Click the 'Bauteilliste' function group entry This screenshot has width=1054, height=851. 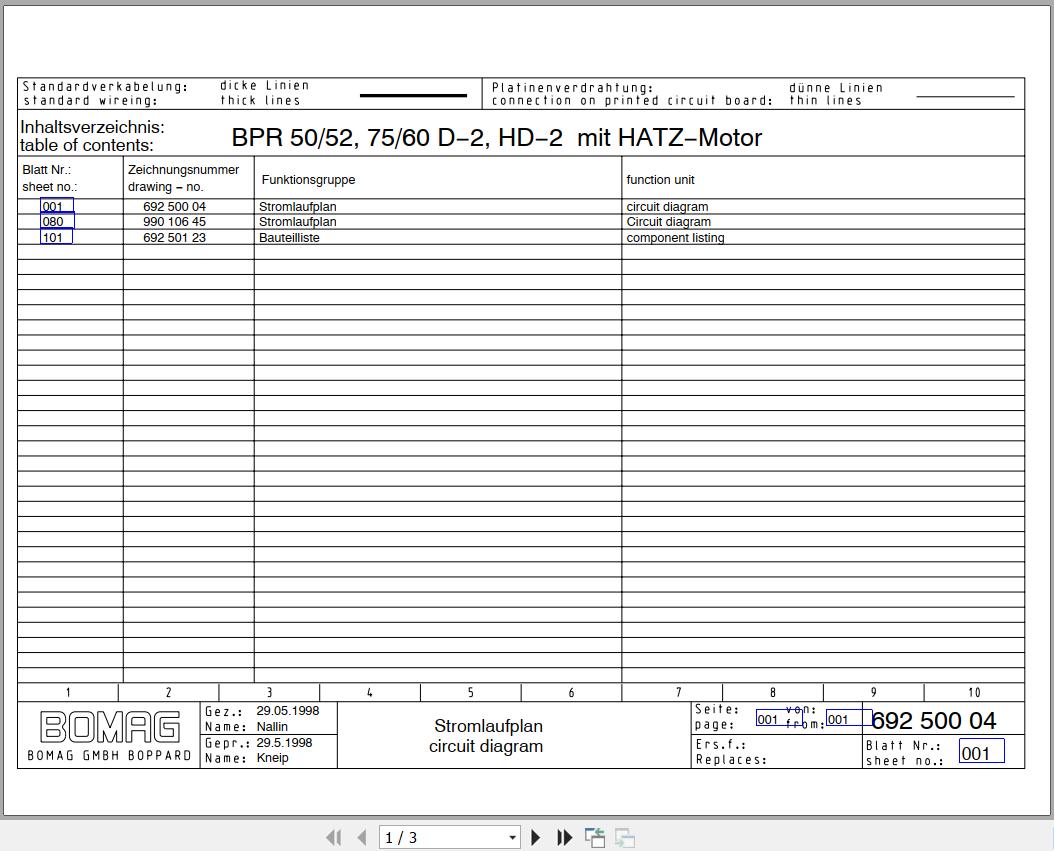point(289,238)
